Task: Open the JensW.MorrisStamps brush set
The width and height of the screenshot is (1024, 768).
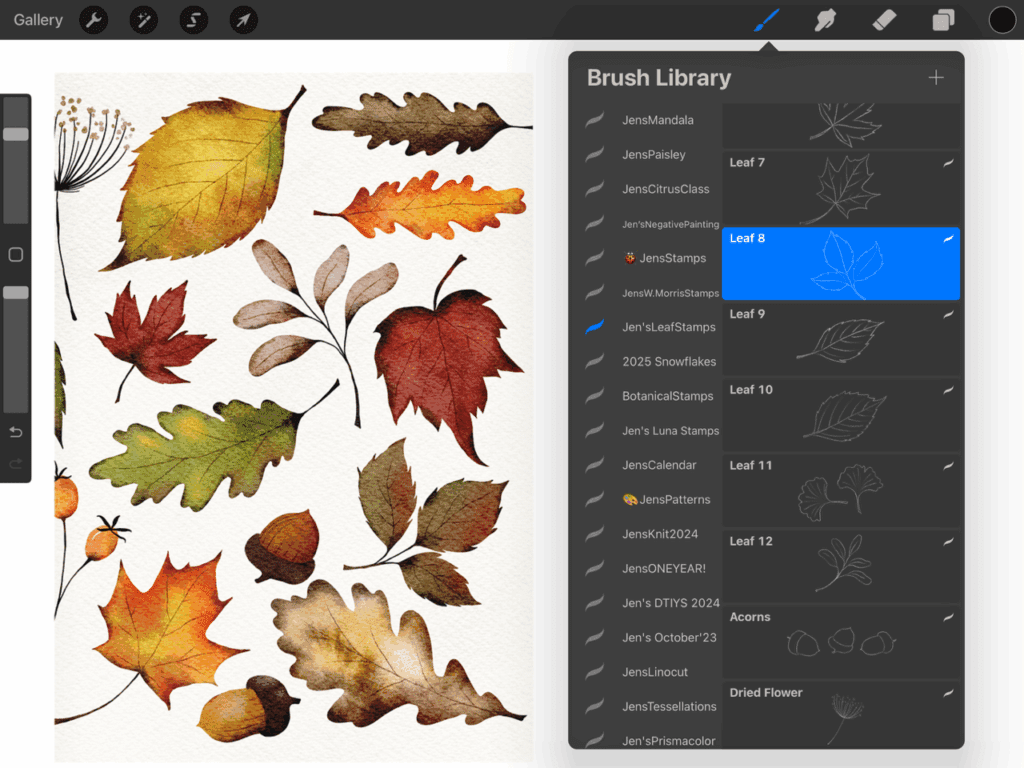Action: (670, 293)
